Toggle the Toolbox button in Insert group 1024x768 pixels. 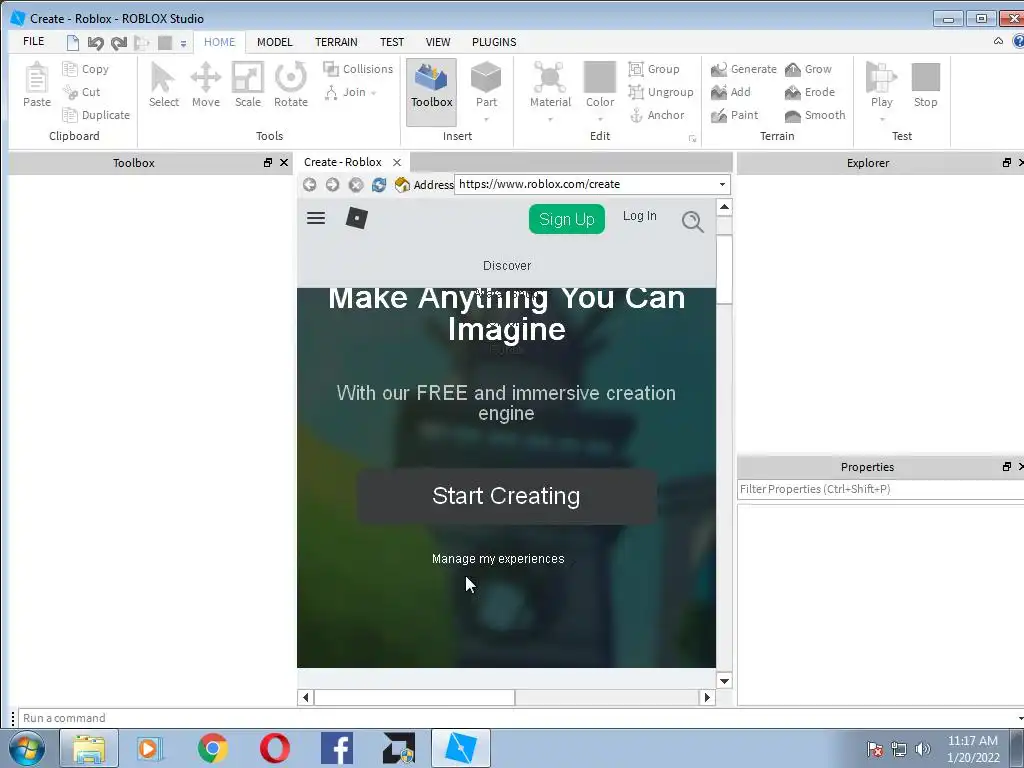click(x=431, y=91)
